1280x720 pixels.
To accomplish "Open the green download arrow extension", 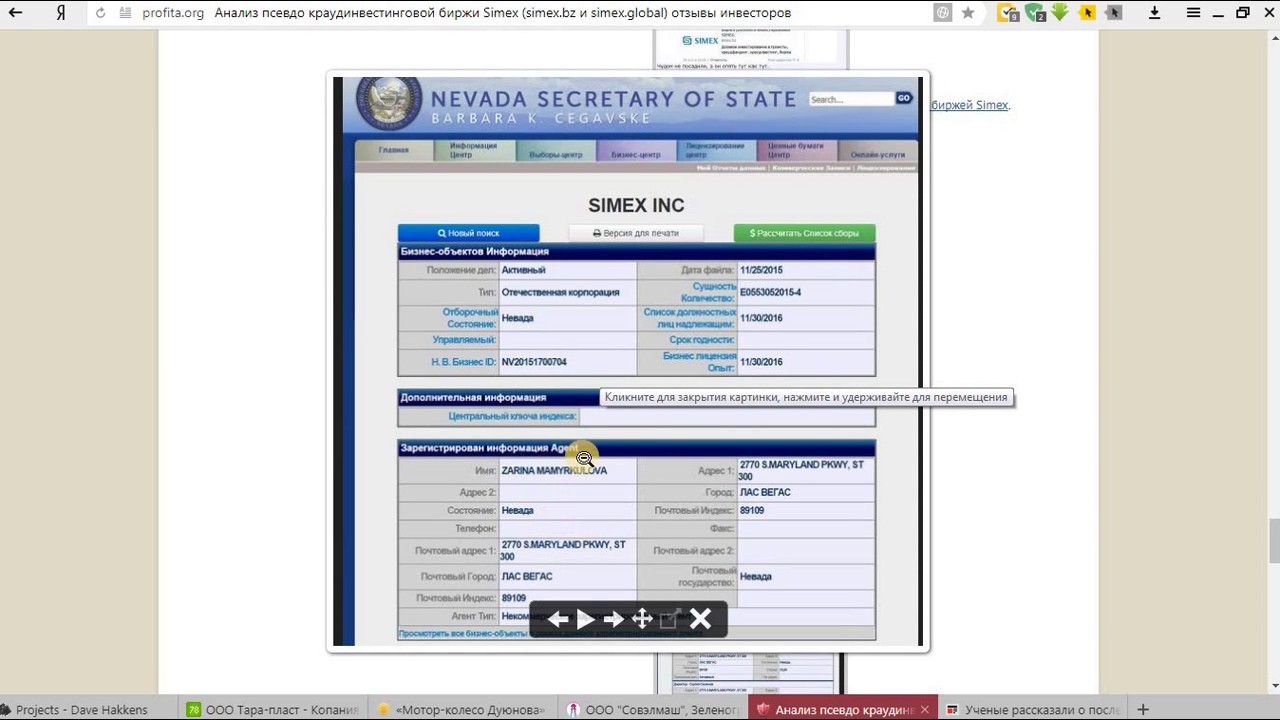I will pyautogui.click(x=1060, y=13).
